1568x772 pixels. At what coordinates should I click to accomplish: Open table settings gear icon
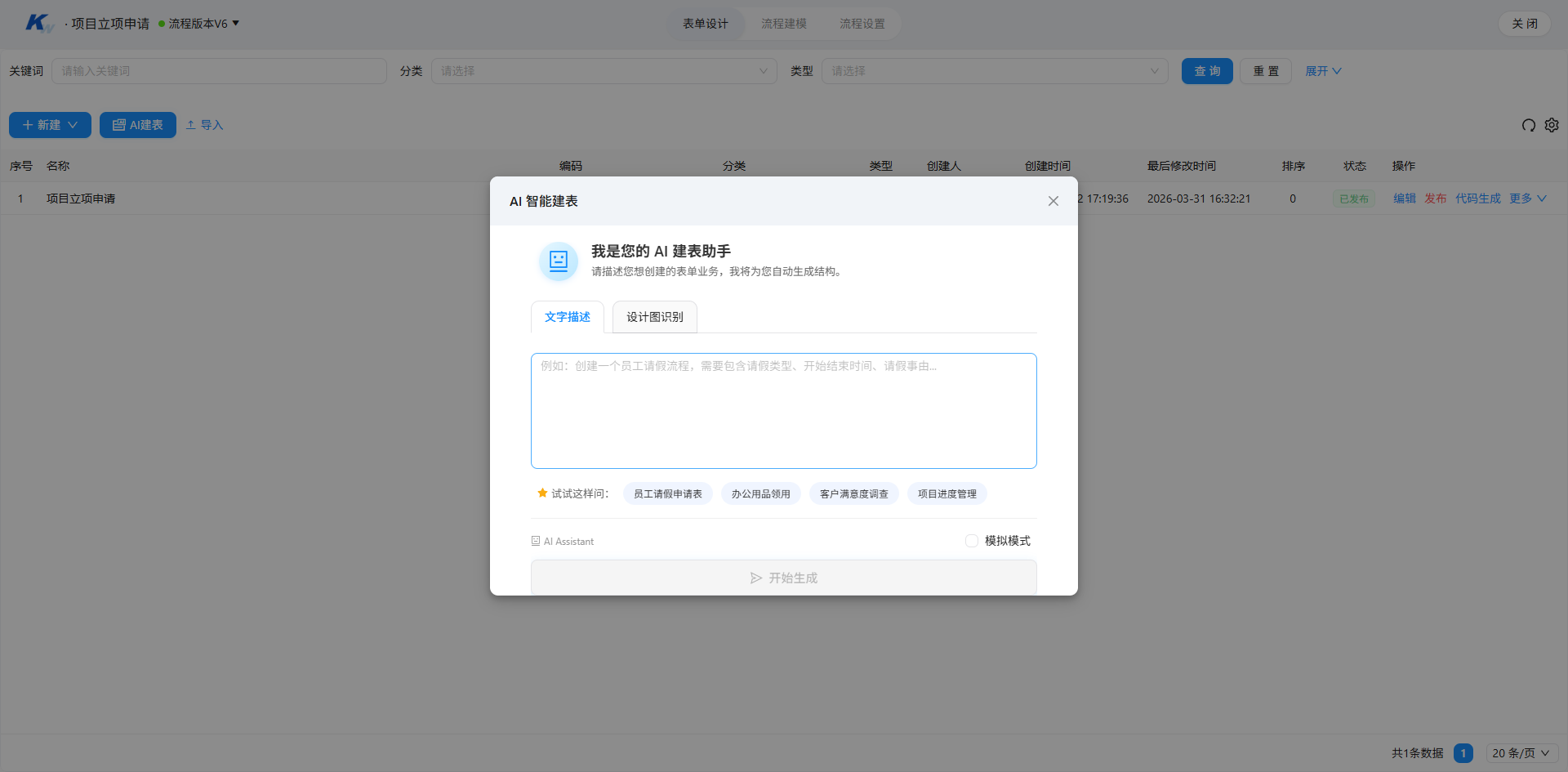point(1552,125)
